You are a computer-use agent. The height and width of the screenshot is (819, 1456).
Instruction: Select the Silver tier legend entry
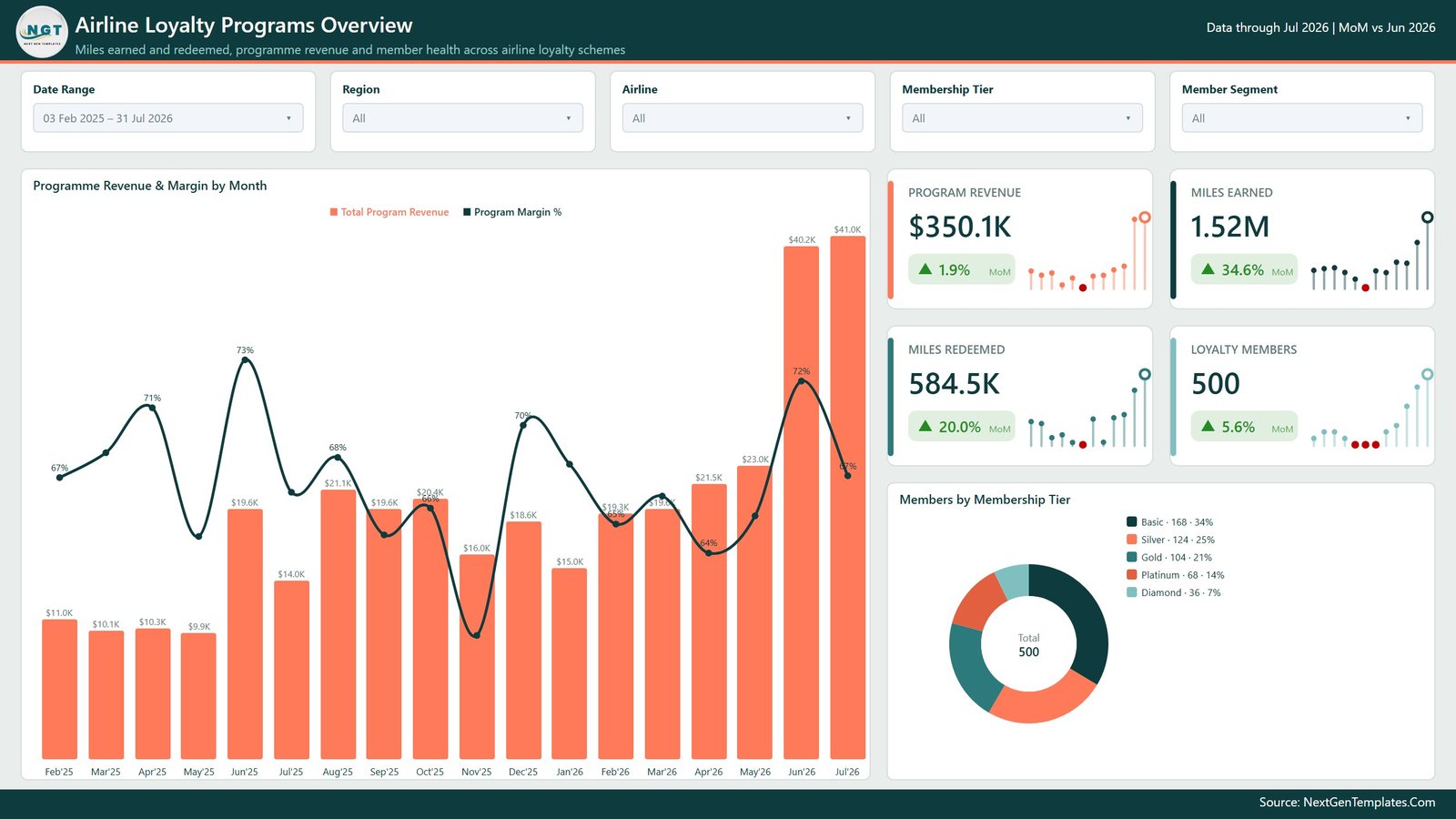[x=1170, y=540]
